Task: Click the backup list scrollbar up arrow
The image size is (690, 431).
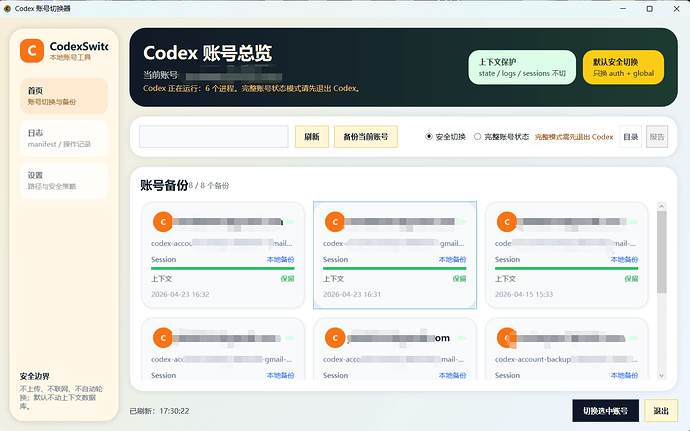Action: tap(661, 206)
